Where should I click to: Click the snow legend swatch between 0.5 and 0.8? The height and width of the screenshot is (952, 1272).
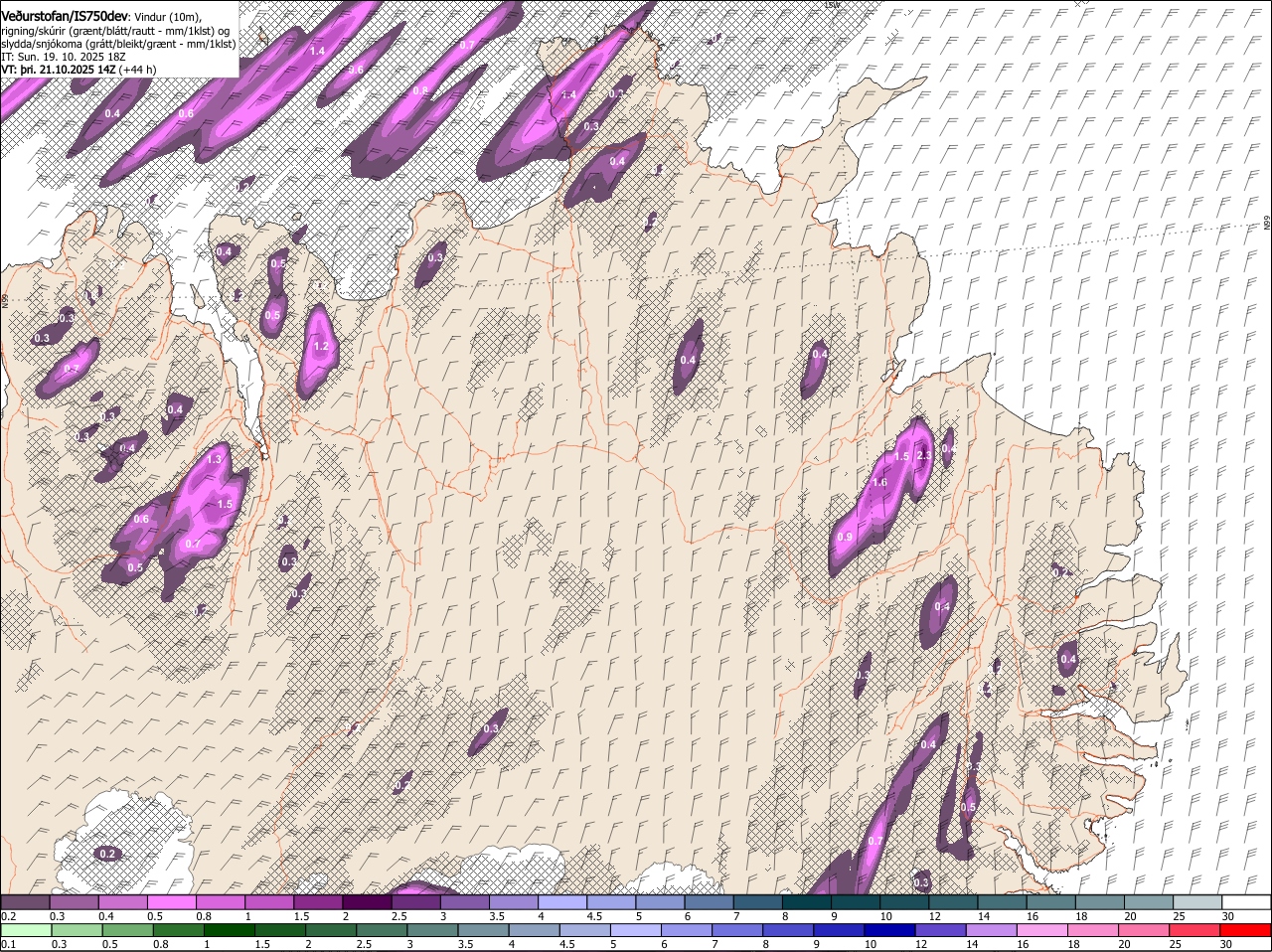171,902
